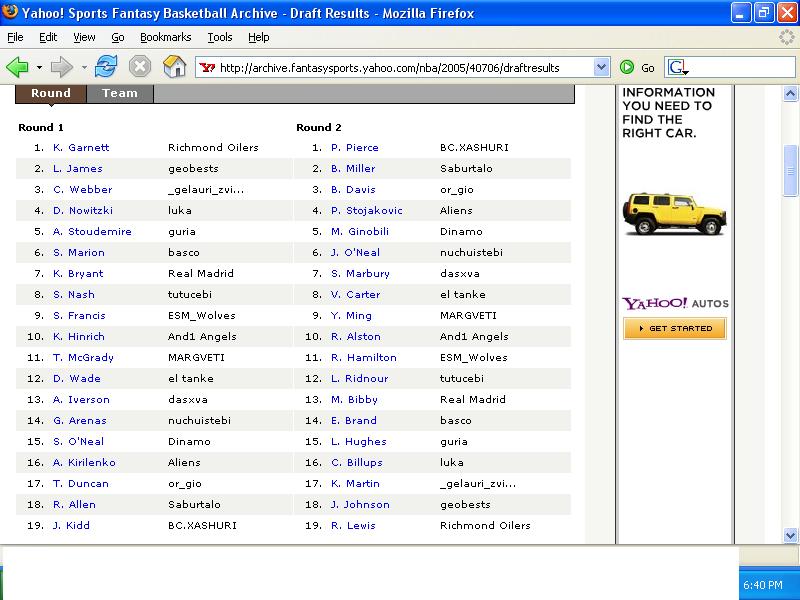Open P. Stojakovic player link
Image resolution: width=800 pixels, height=600 pixels.
367,210
